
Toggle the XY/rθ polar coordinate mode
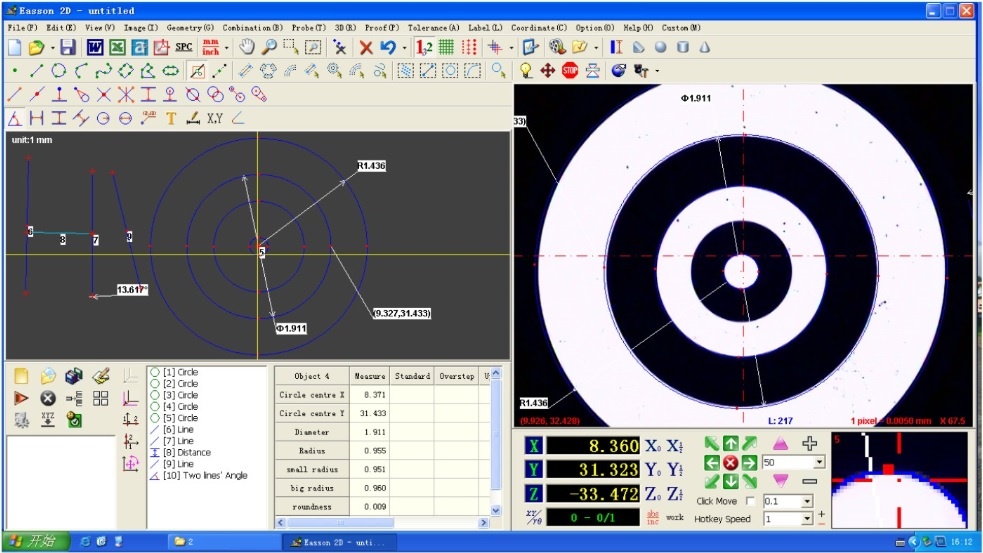(x=534, y=518)
